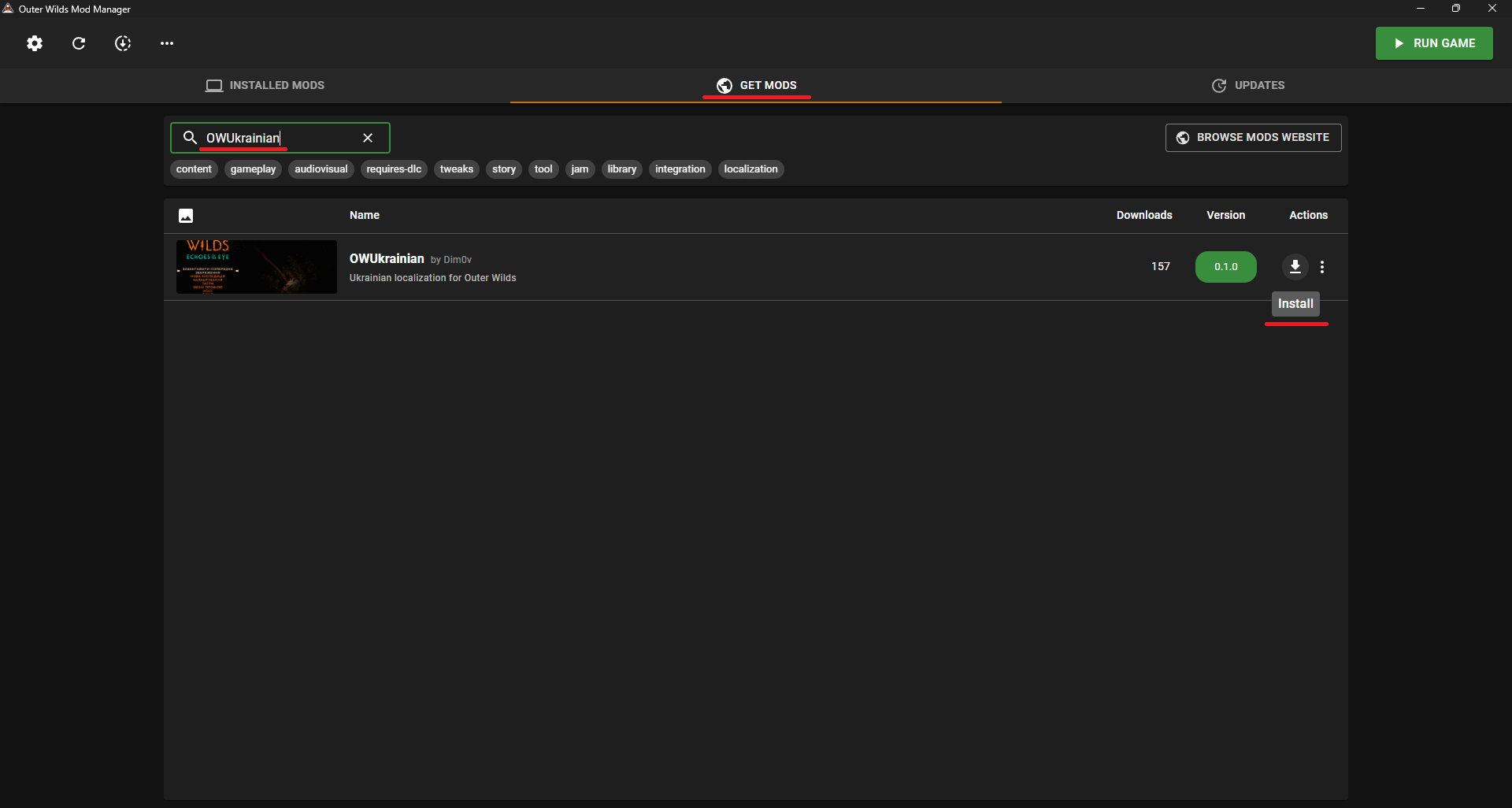Screen dimensions: 1512x808
Task: Sort by the Downloads column header
Action: 1144,215
